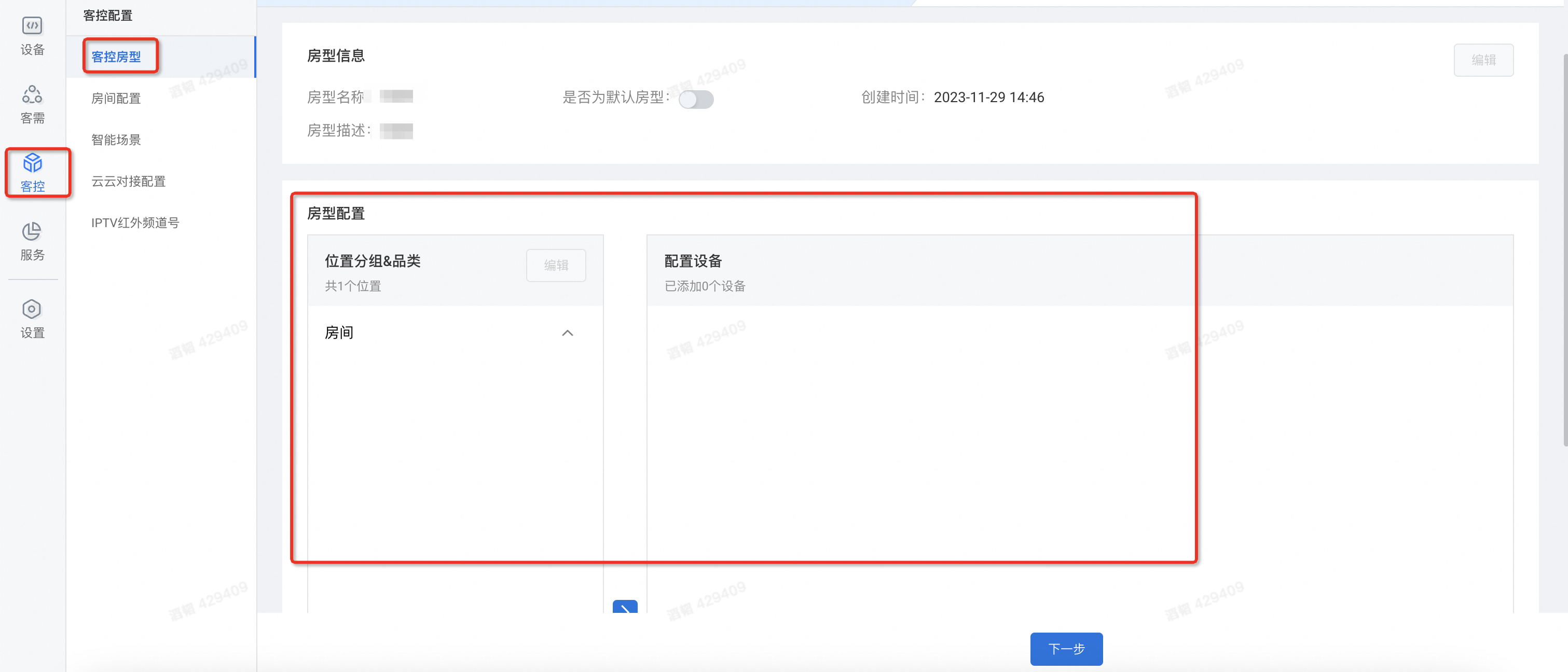Select the 客控 cube icon in sidebar
Screen dimensions: 1568x672
32,162
